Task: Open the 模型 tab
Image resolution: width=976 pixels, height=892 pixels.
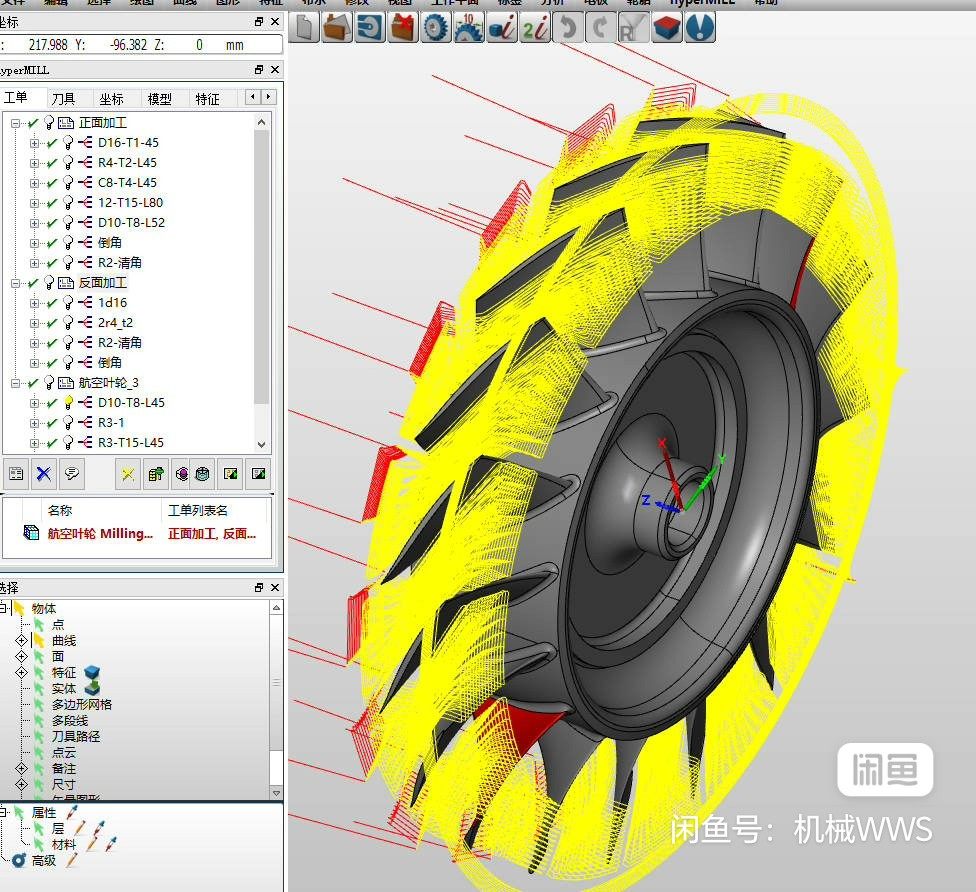Action: point(159,99)
